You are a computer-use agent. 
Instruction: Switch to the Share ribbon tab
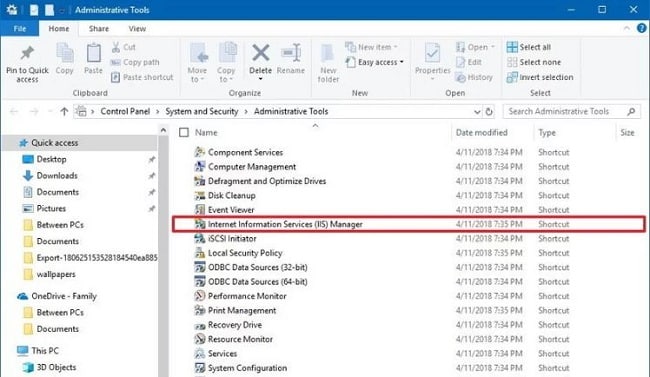click(99, 29)
